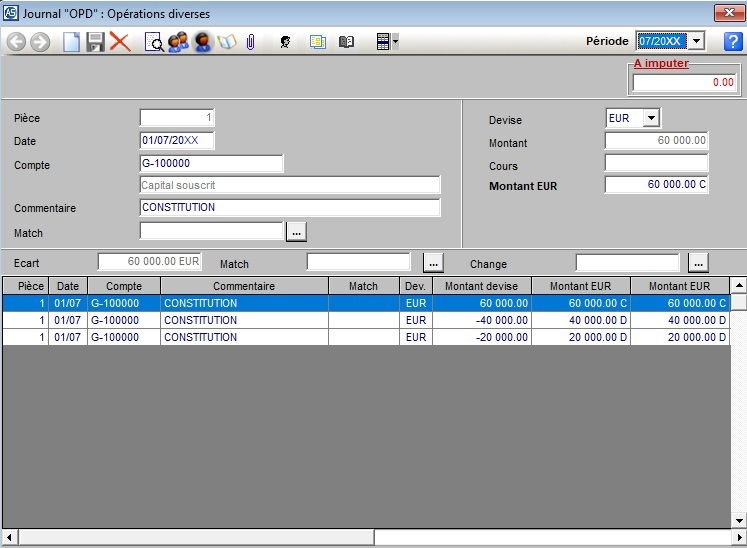Open the calculator icon's dropdown arrow
The width and height of the screenshot is (747, 548).
click(x=396, y=42)
